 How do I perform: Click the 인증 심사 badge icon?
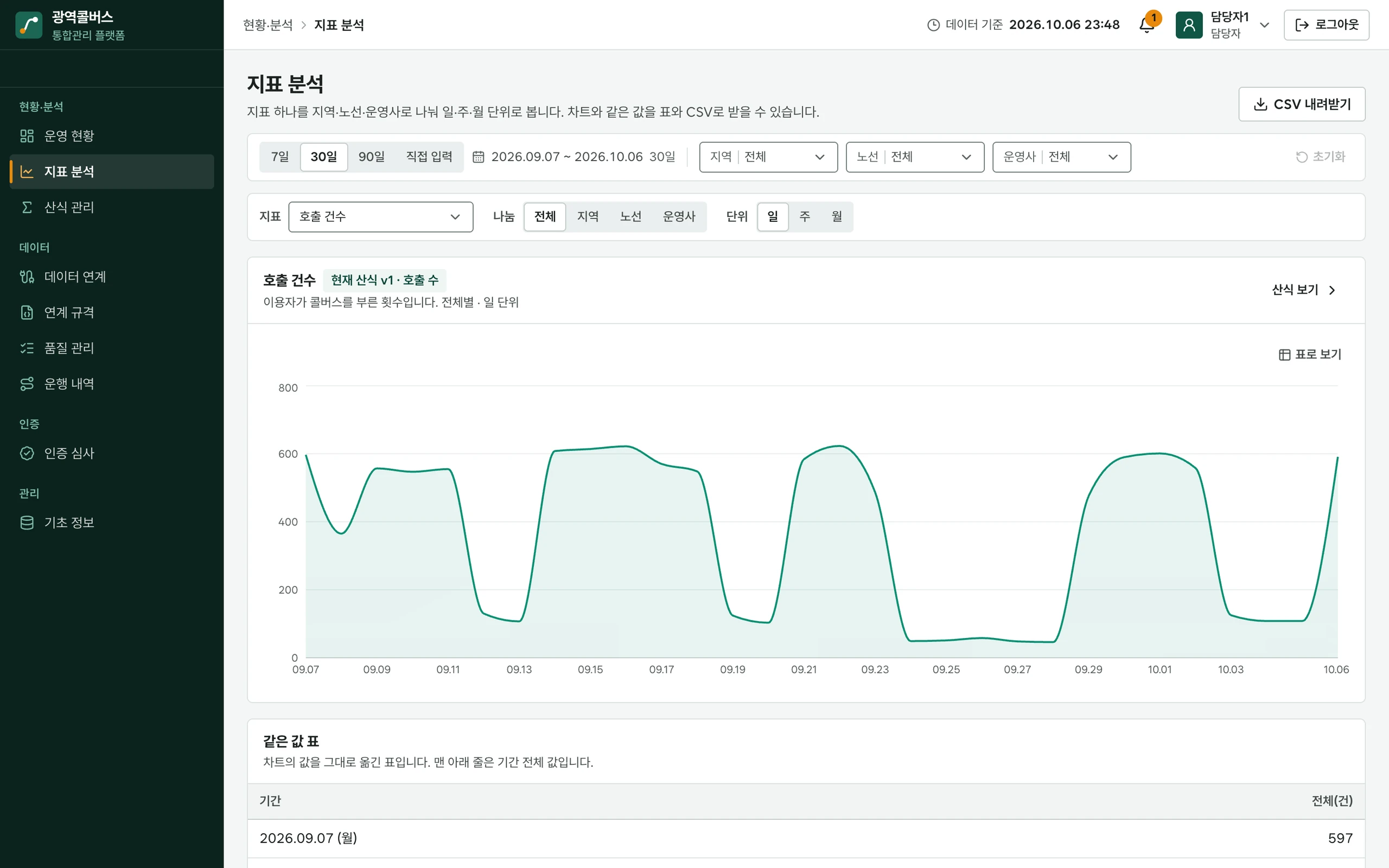[x=27, y=454]
